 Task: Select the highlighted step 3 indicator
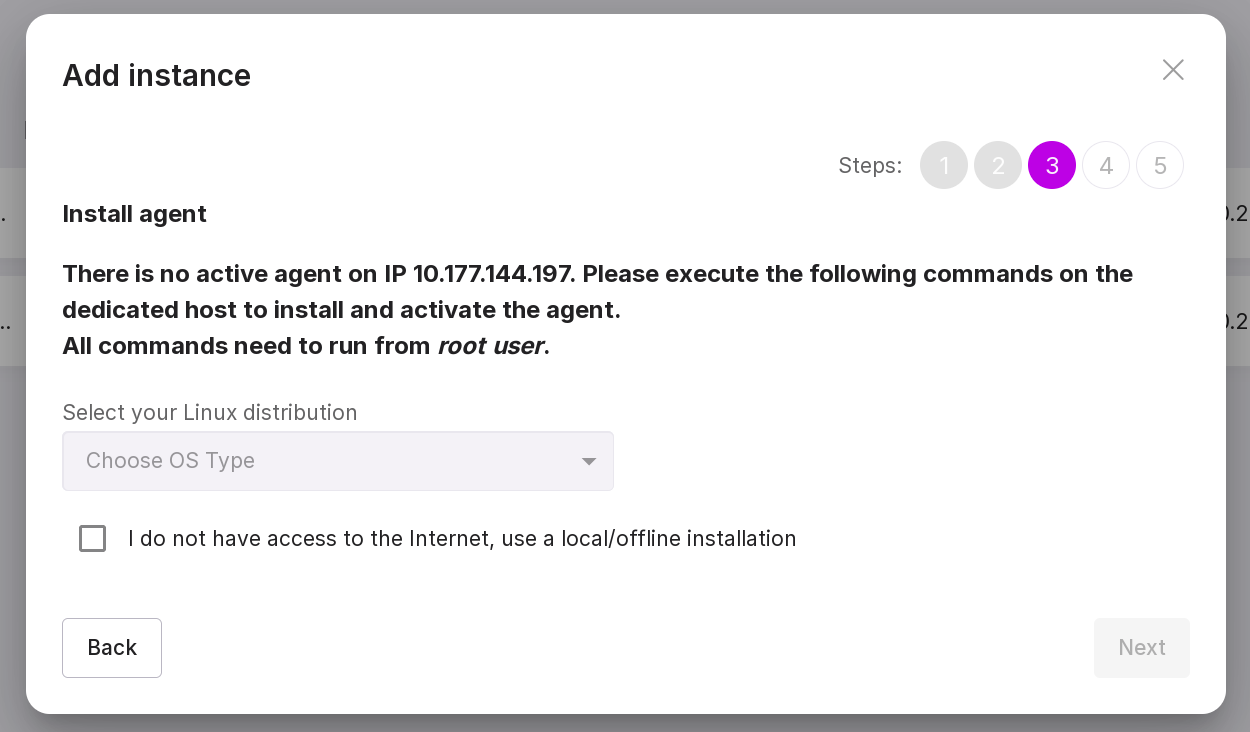tap(1052, 166)
